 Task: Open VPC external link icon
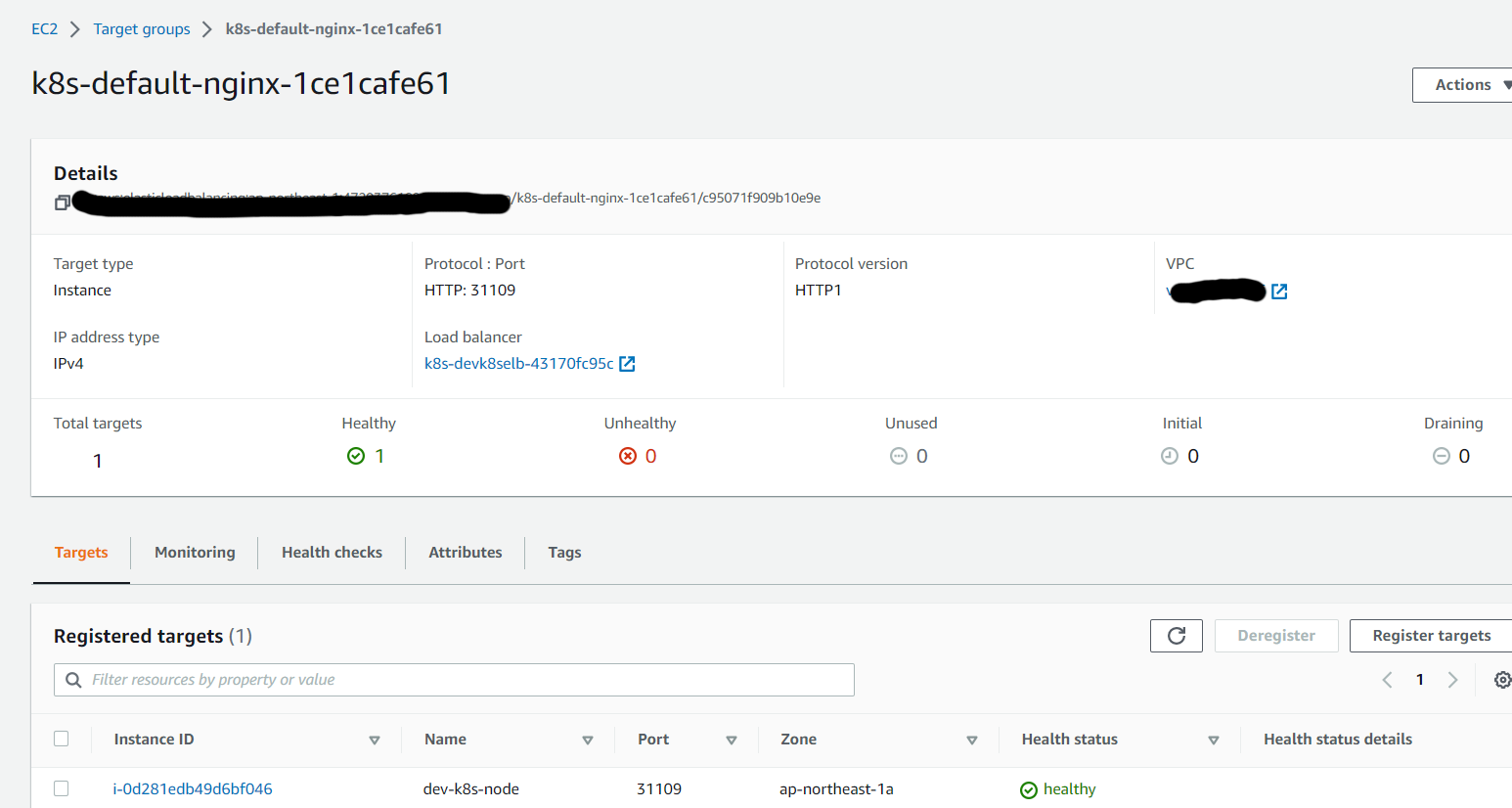pos(1279,292)
